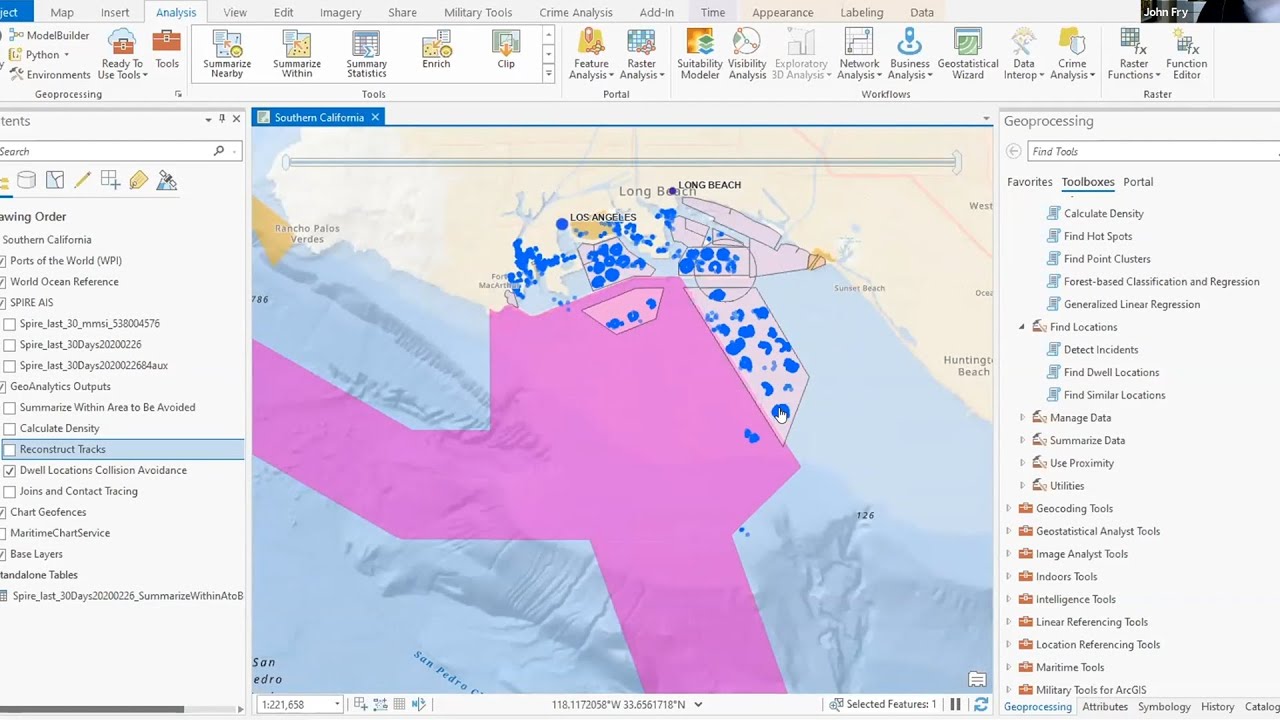Open the Tools toolbox button
Screen dimensions: 1280x720
coord(167,50)
